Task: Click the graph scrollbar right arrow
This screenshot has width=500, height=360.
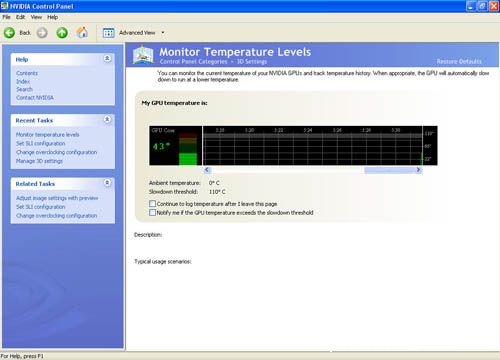Action: pyautogui.click(x=418, y=170)
